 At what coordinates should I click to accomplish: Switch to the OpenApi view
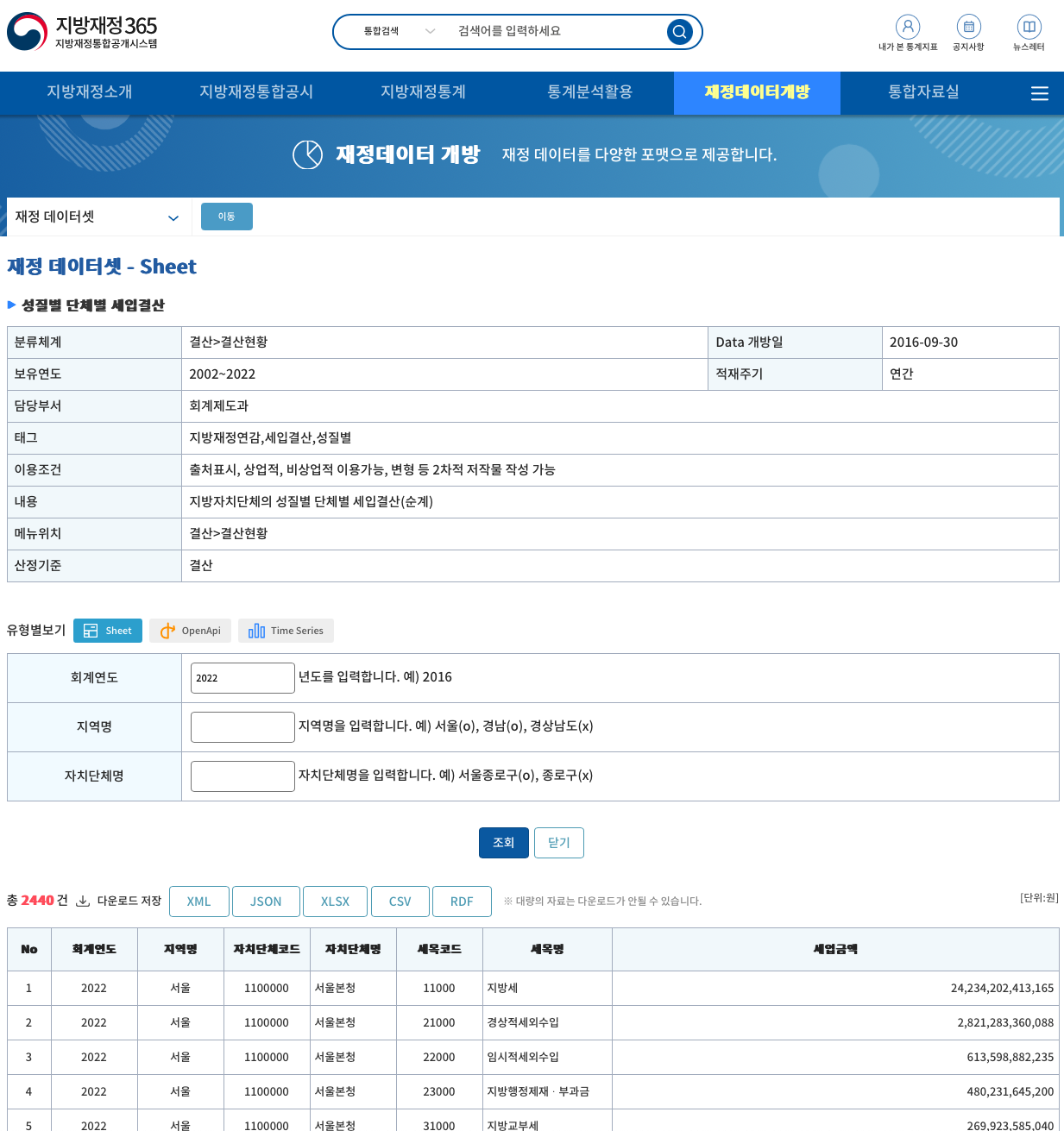191,631
